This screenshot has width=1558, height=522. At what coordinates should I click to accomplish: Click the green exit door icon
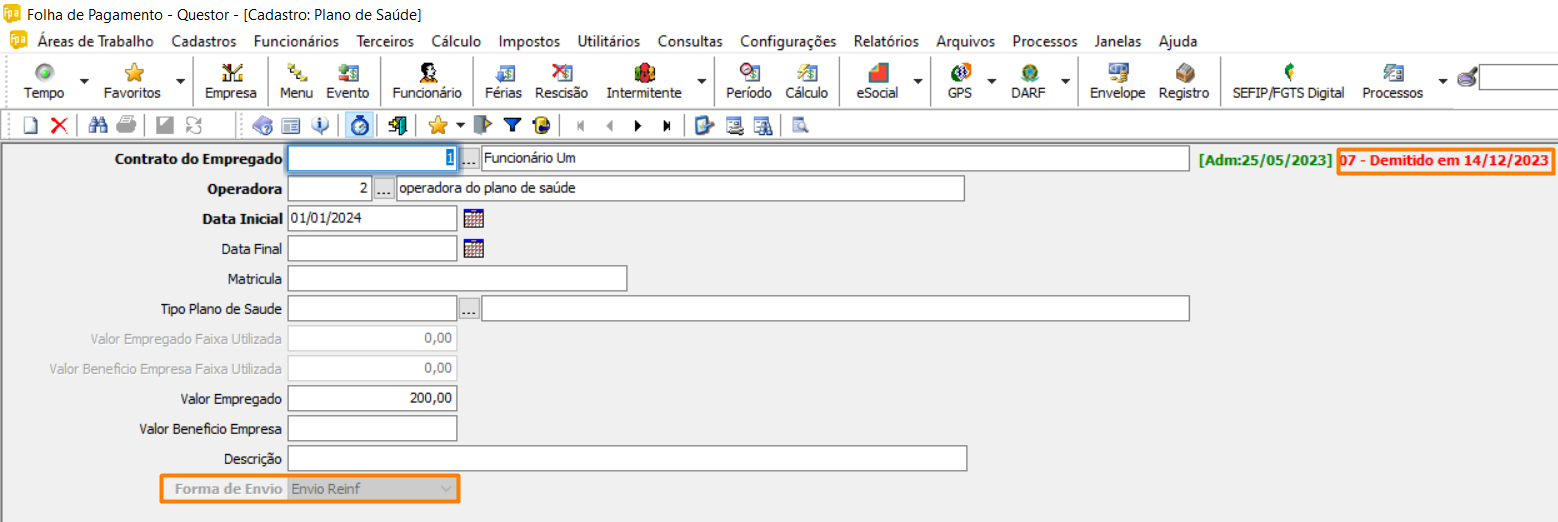coord(397,125)
